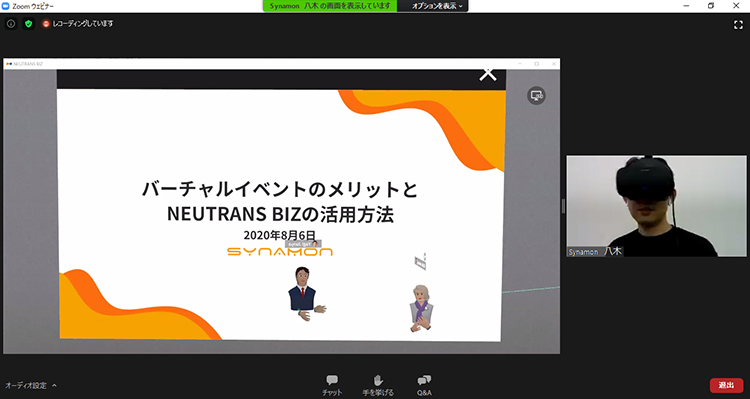Raise hand with 手を挙げる icon

point(378,386)
